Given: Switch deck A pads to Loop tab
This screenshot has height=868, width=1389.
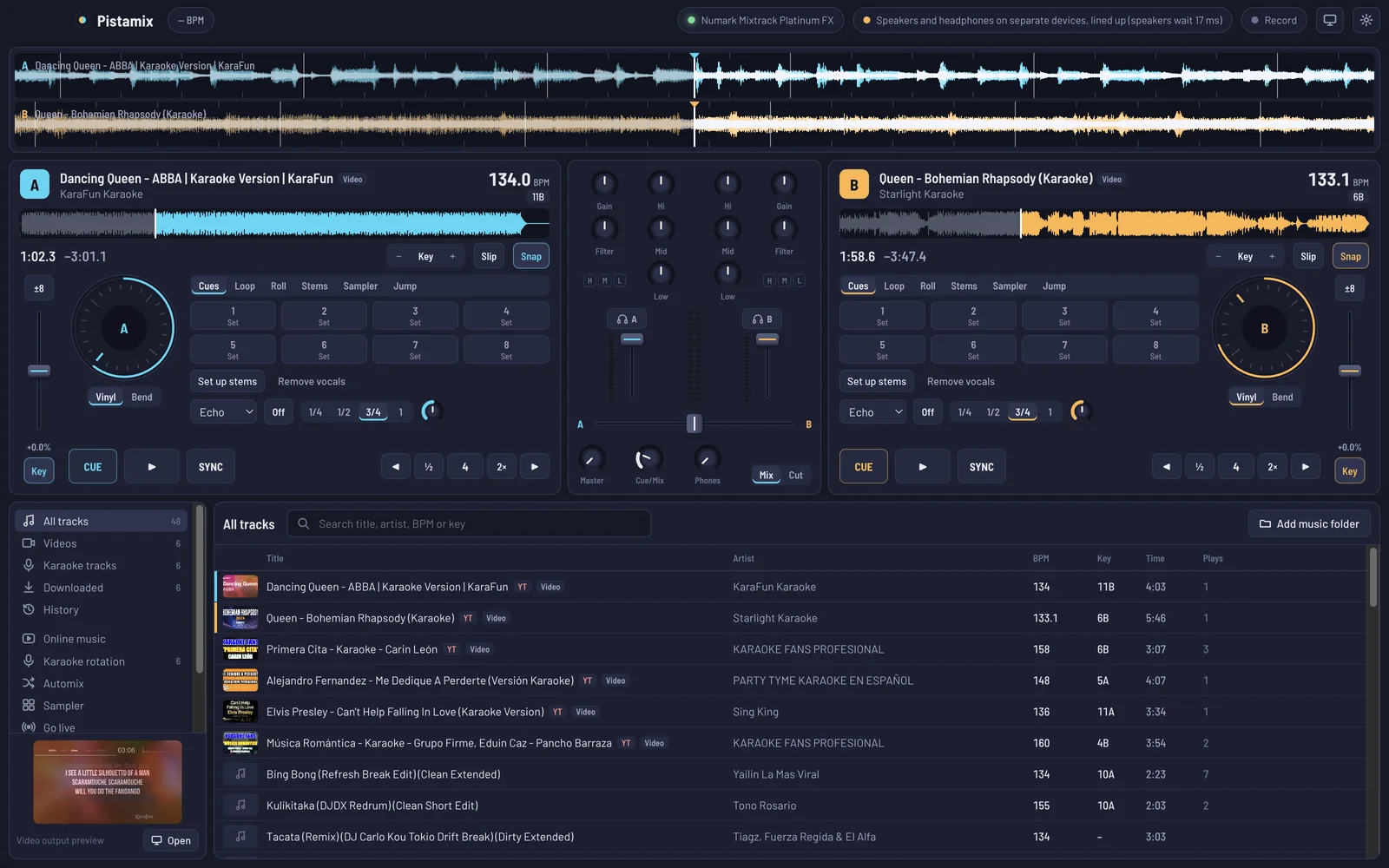Looking at the screenshot, I should pyautogui.click(x=245, y=286).
